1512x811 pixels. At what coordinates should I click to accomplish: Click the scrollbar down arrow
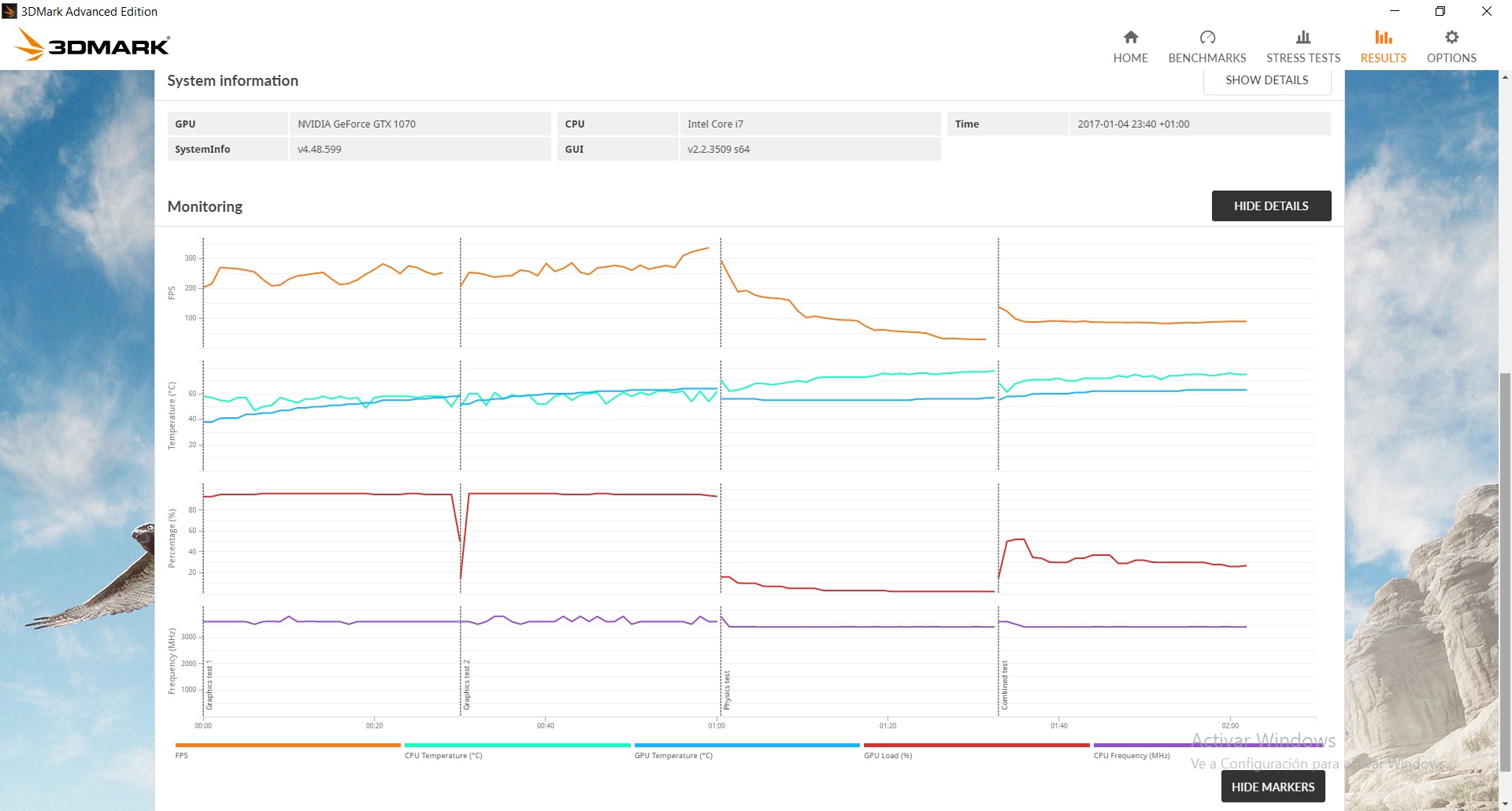[1505, 804]
